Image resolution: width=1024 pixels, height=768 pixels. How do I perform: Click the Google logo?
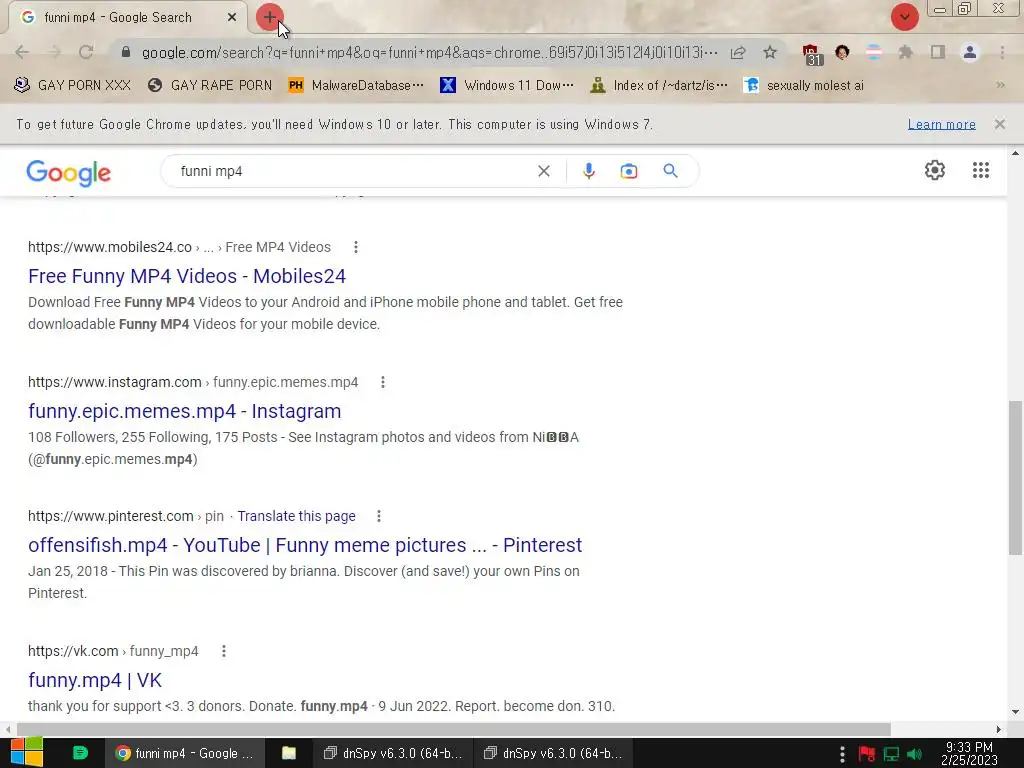(69, 172)
